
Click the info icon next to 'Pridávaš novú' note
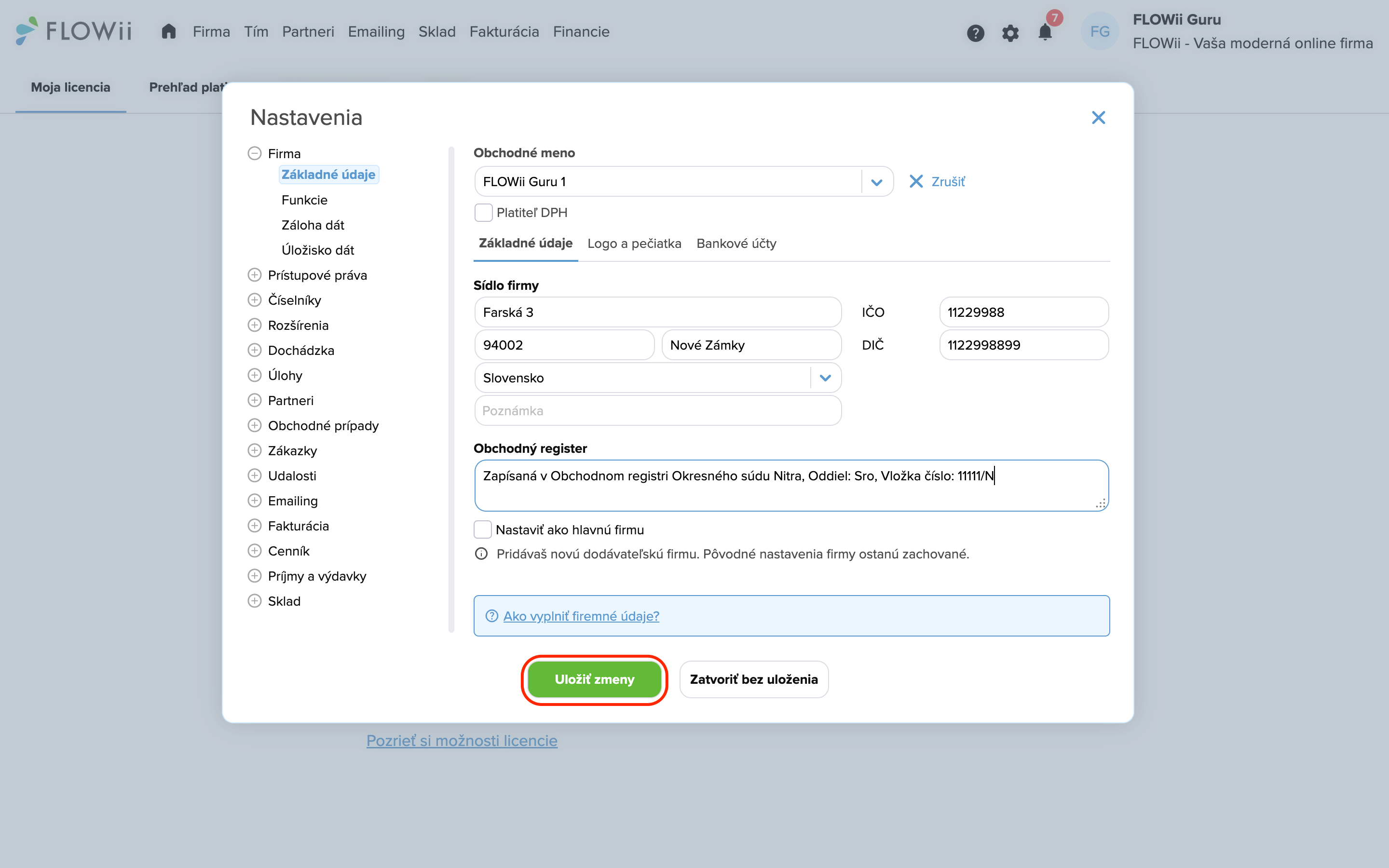pos(481,554)
